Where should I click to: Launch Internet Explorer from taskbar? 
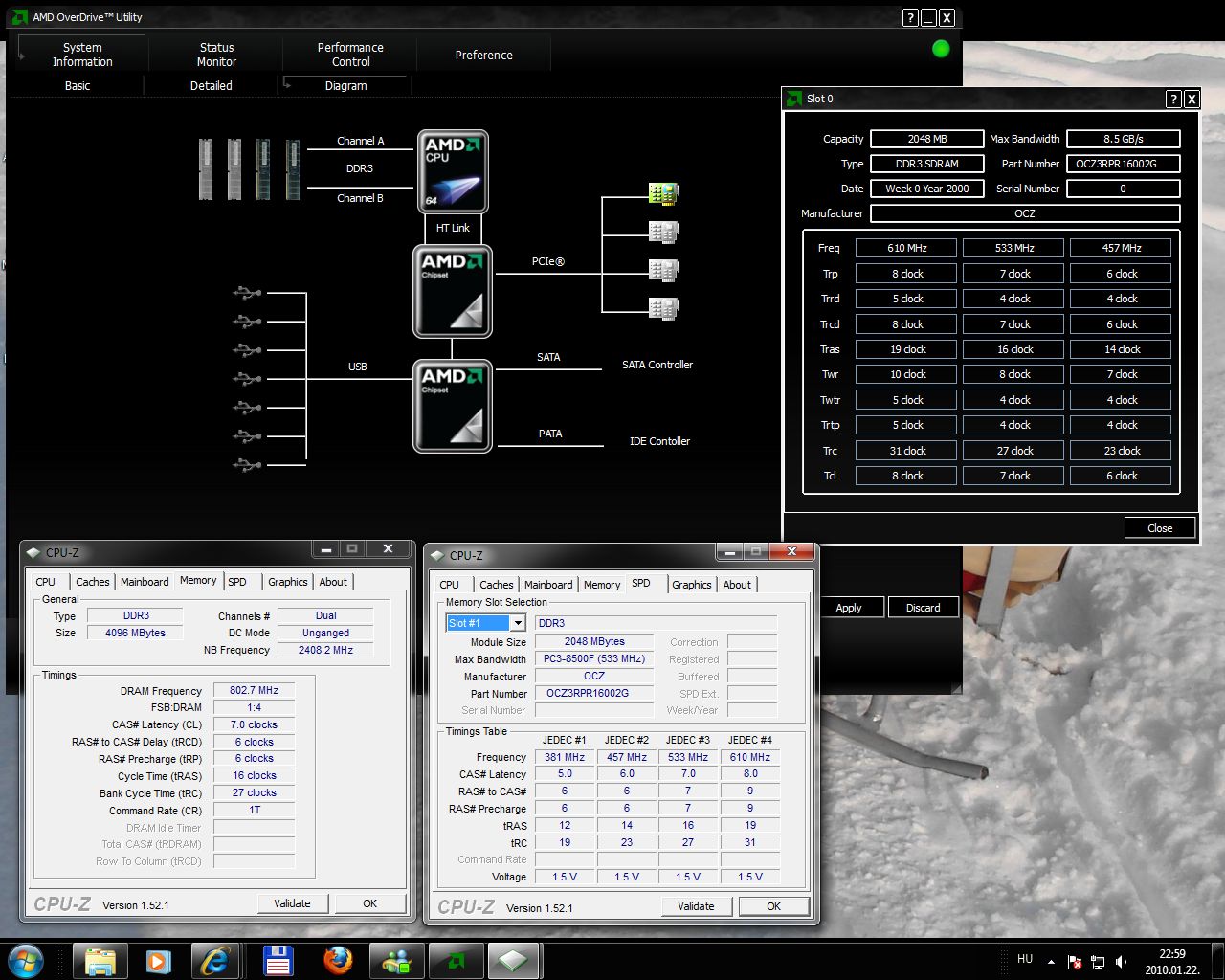click(x=215, y=960)
